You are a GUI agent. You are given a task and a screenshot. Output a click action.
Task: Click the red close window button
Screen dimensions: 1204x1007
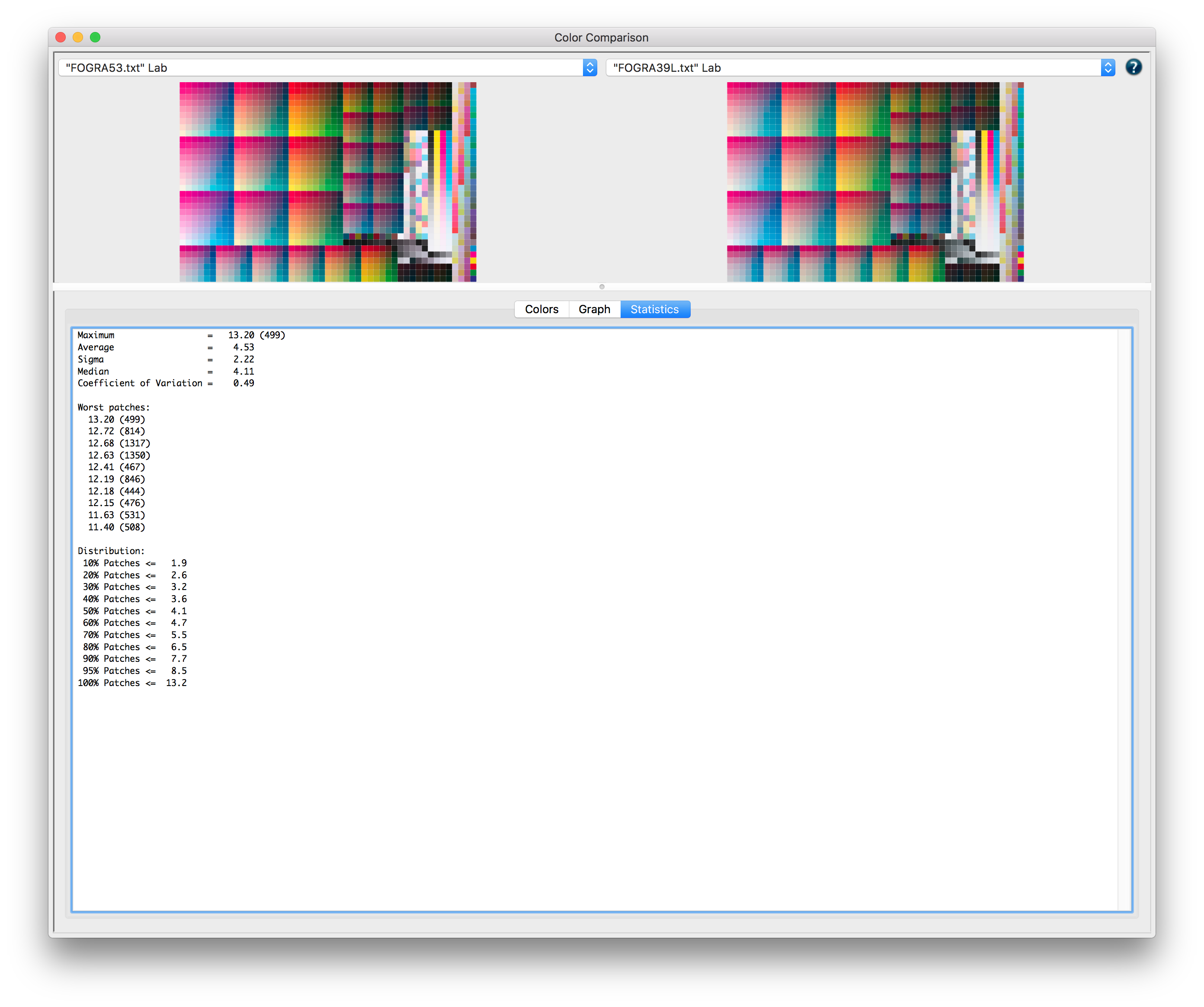tap(61, 37)
